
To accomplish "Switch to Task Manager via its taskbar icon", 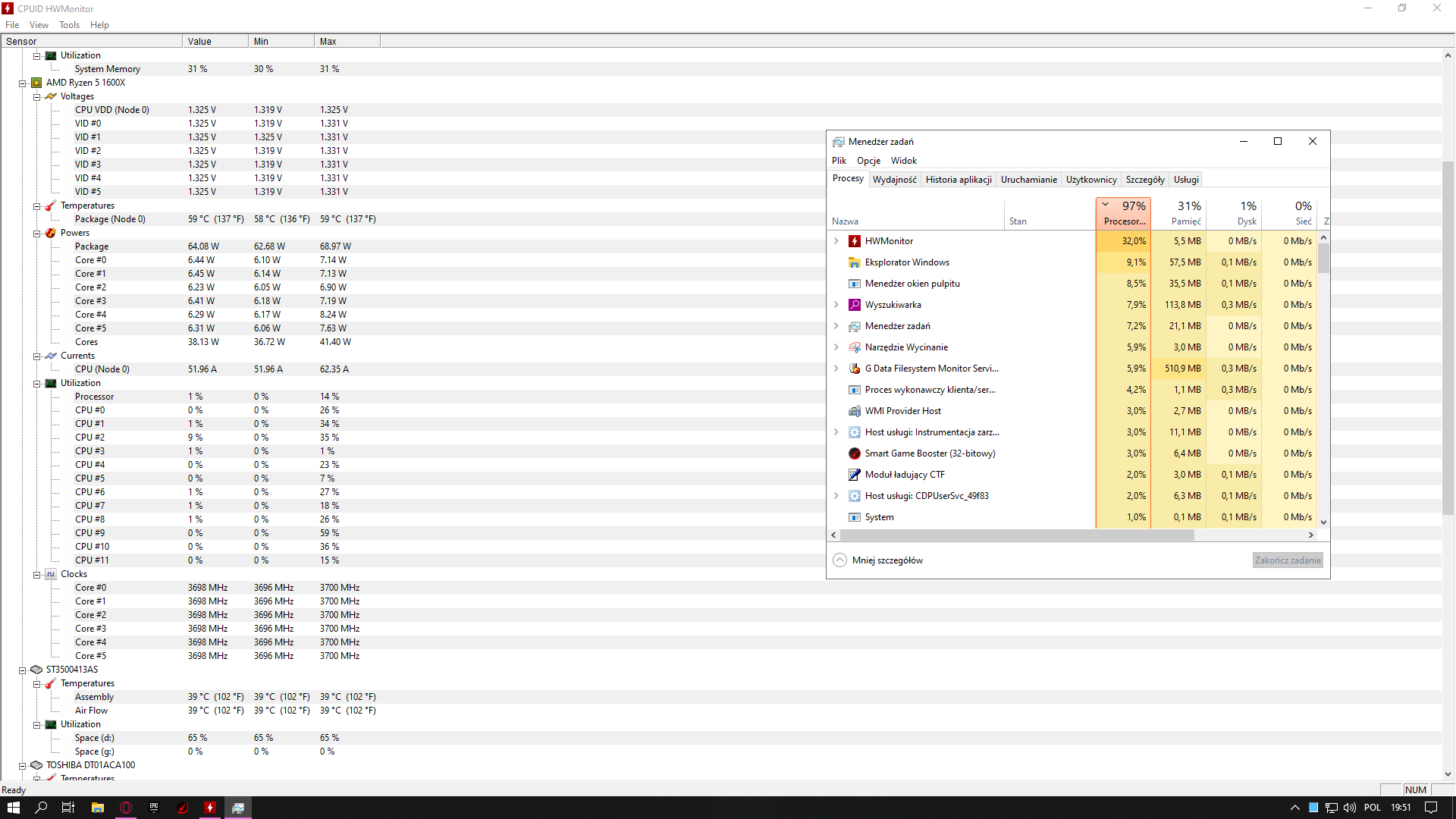I will pyautogui.click(x=238, y=808).
